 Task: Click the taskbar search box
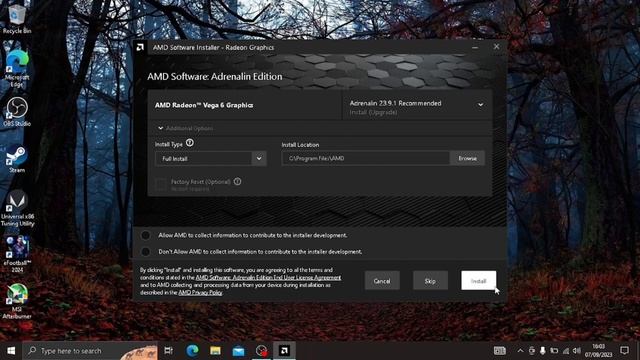(91, 351)
